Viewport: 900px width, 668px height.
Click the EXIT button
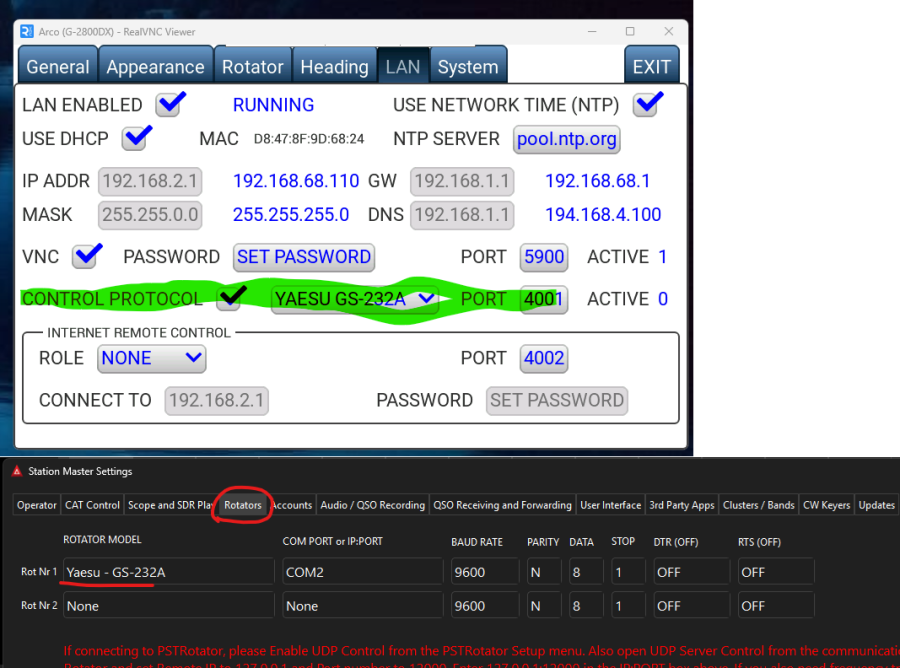(x=651, y=67)
